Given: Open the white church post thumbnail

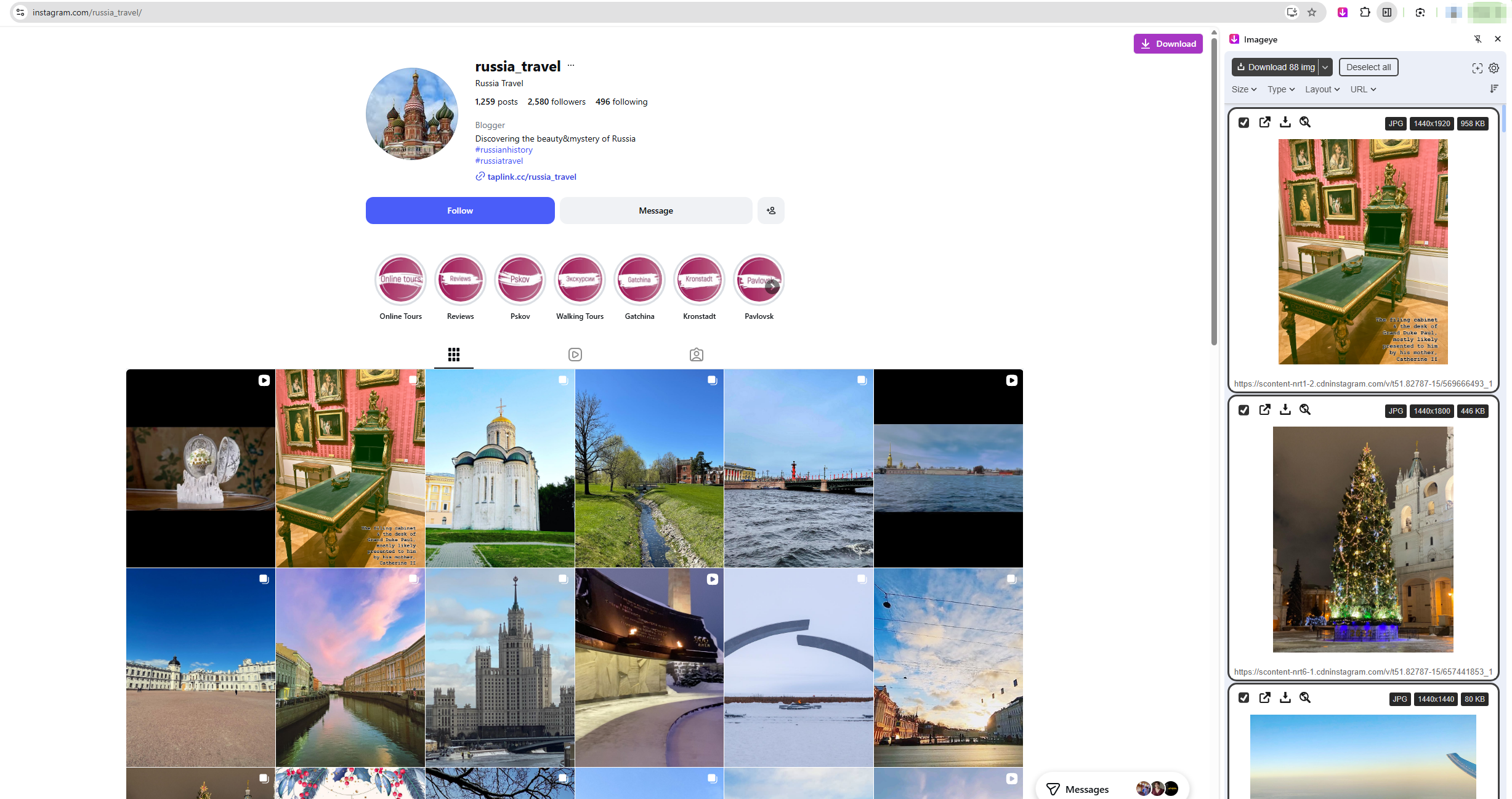Looking at the screenshot, I should click(x=500, y=468).
